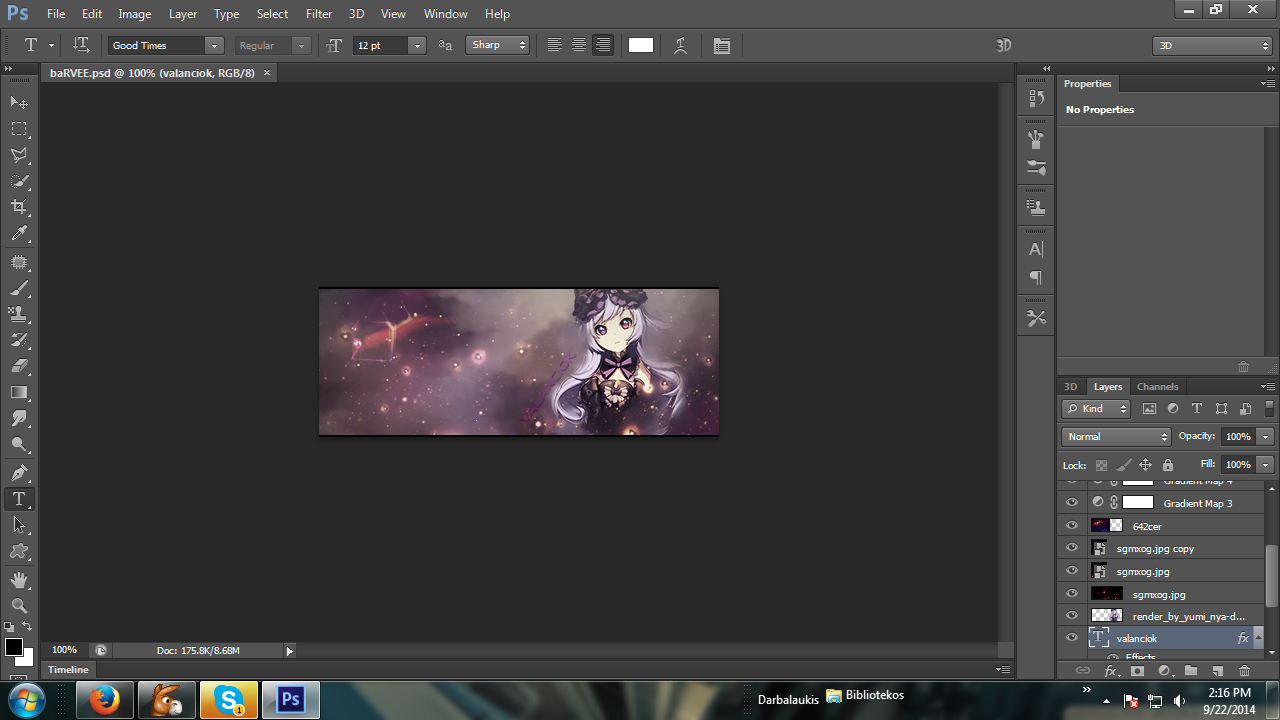Select the Dodge tool

click(x=19, y=444)
